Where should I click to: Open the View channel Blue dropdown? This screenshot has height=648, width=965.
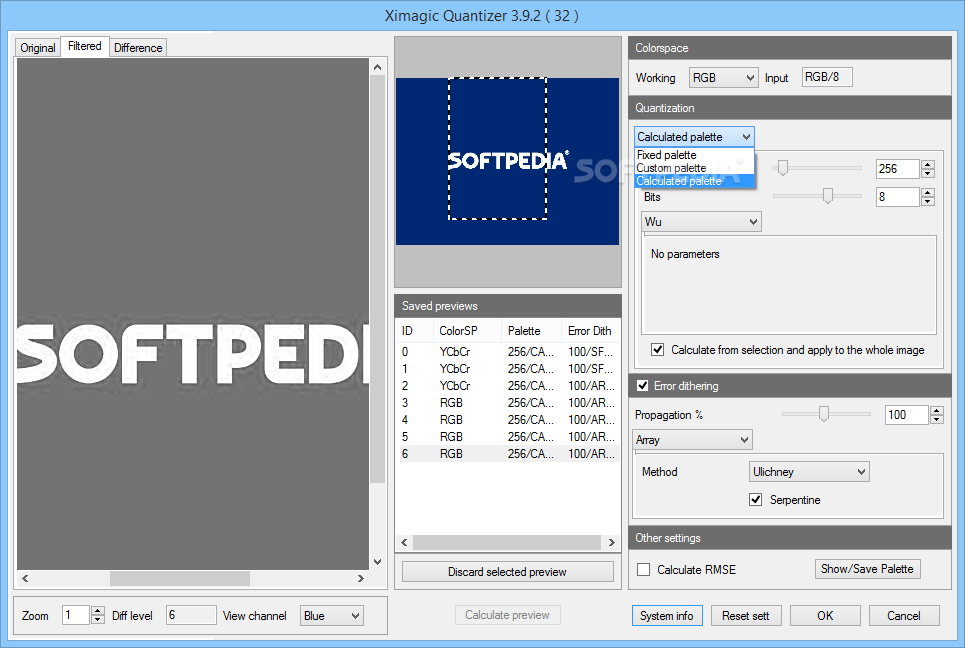(332, 615)
